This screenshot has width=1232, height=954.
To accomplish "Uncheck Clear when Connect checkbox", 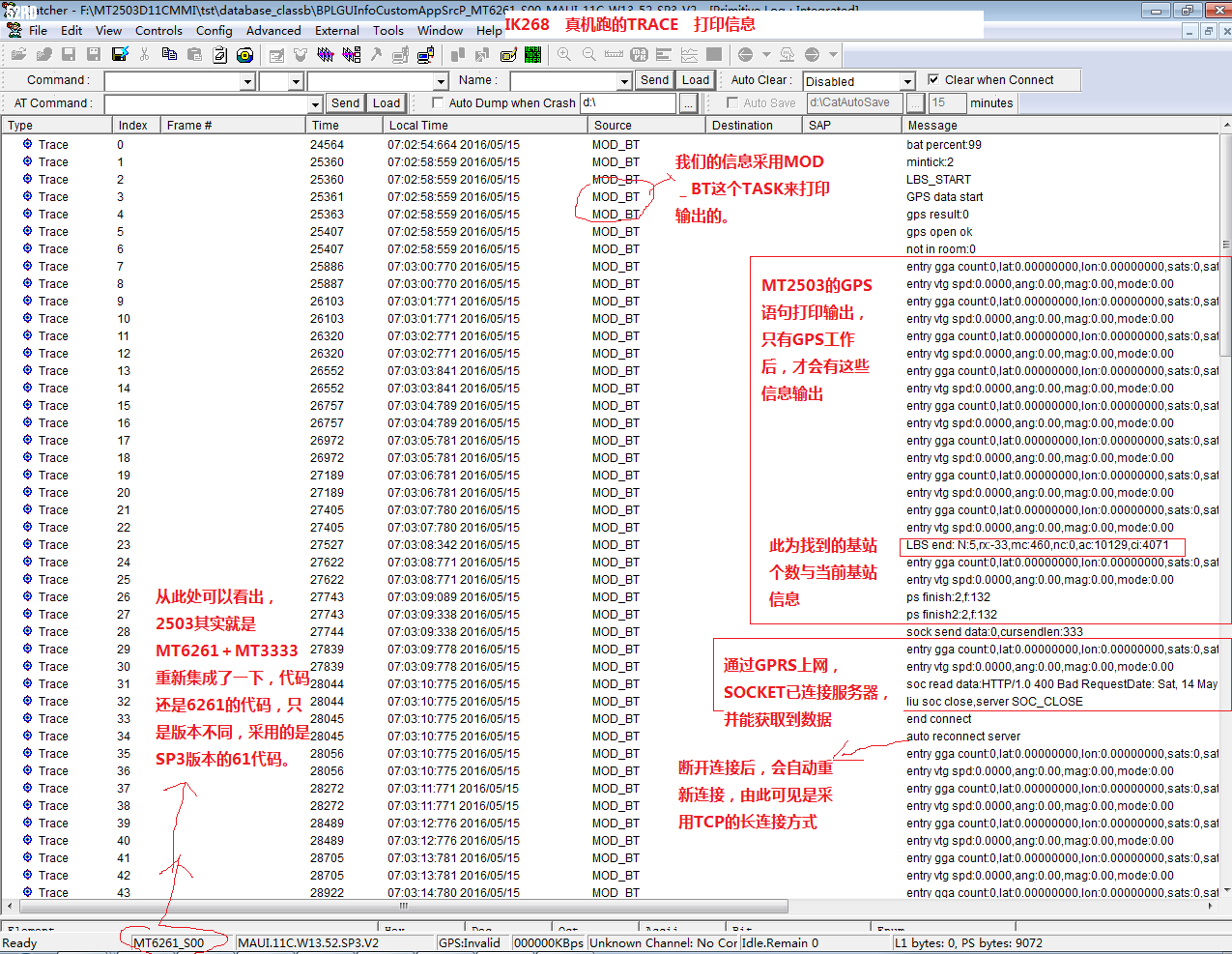I will tap(933, 79).
